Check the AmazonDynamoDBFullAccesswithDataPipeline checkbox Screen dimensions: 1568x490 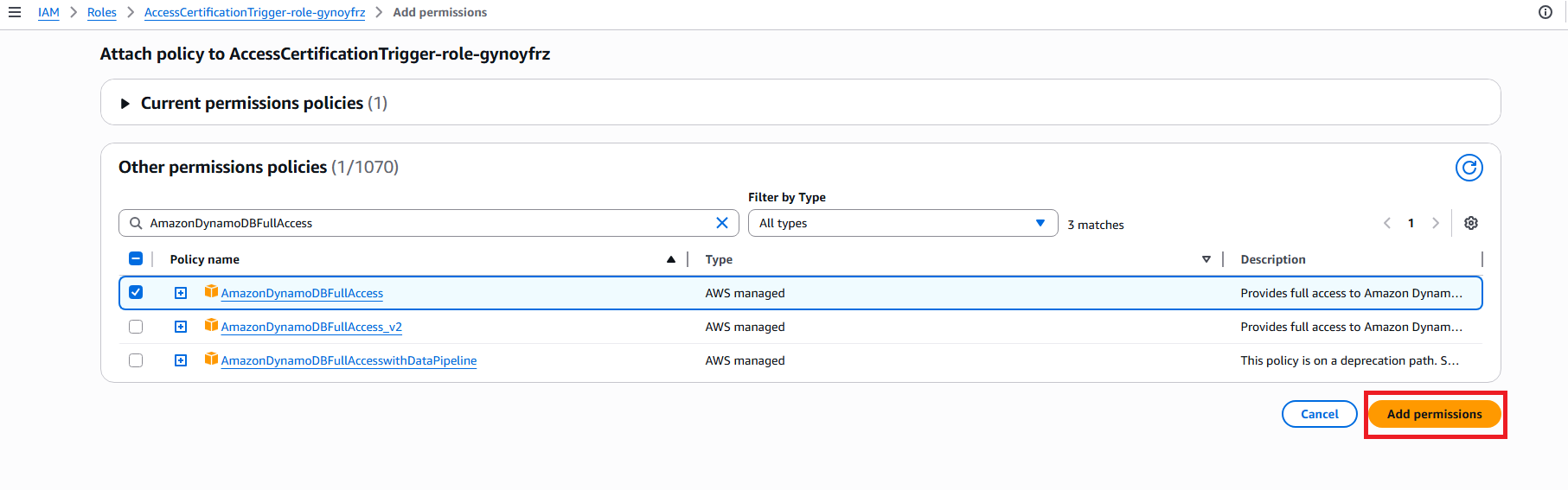point(136,360)
